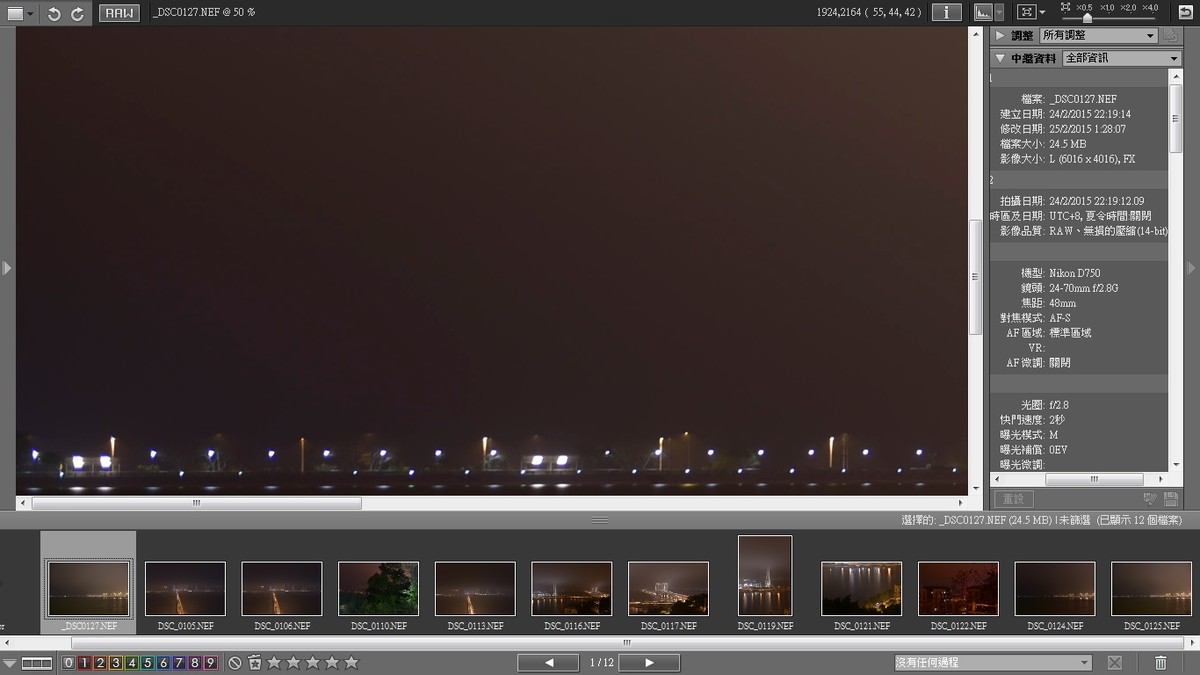The width and height of the screenshot is (1200, 675).
Task: Delete image with trash can icon
Action: pos(1161,662)
